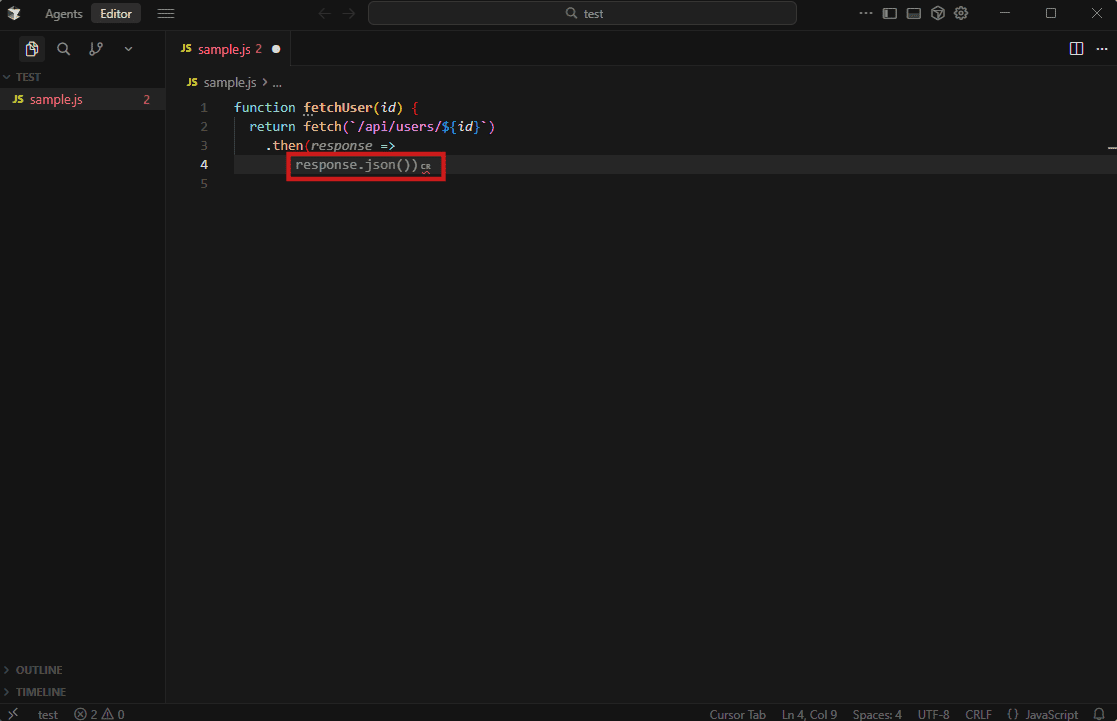This screenshot has height=721, width=1117.
Task: Show more sidebar views chevron dropdown
Action: (128, 49)
